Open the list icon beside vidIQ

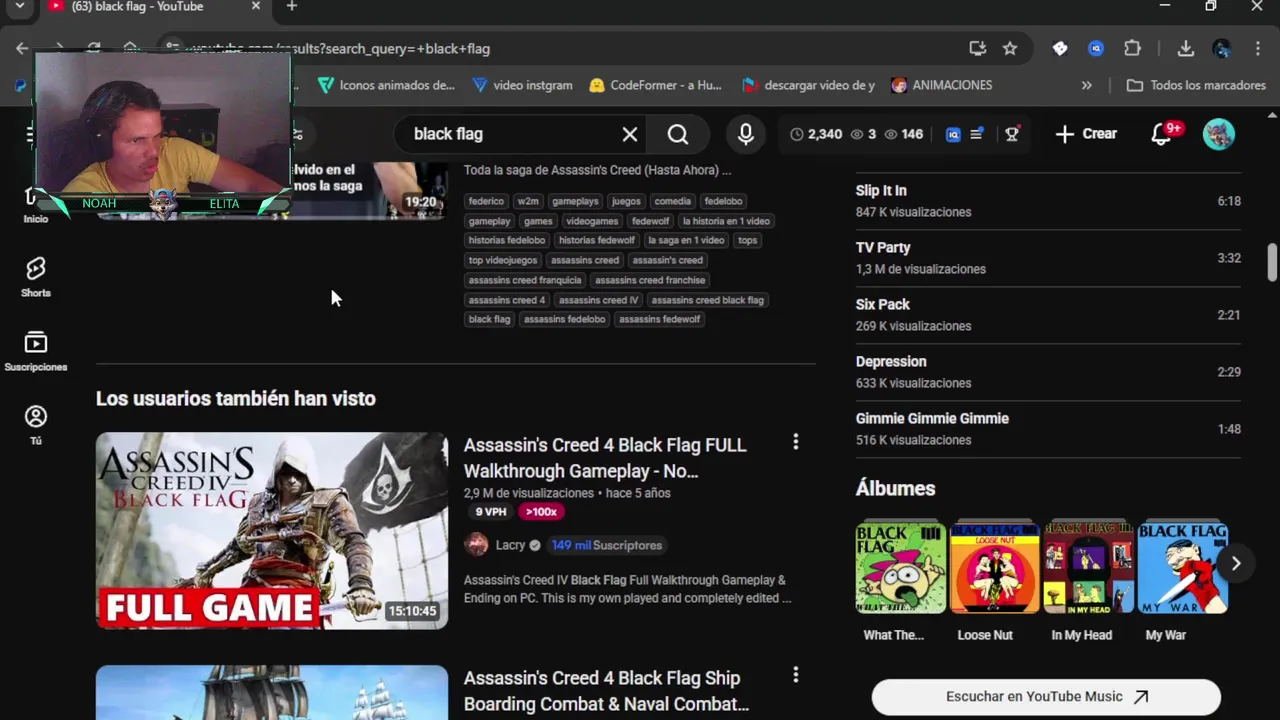[x=977, y=134]
